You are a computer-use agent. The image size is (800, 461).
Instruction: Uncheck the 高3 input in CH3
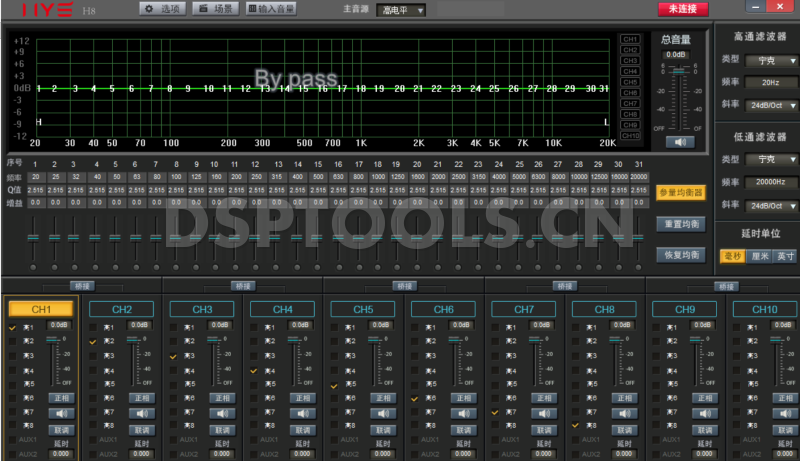(174, 355)
